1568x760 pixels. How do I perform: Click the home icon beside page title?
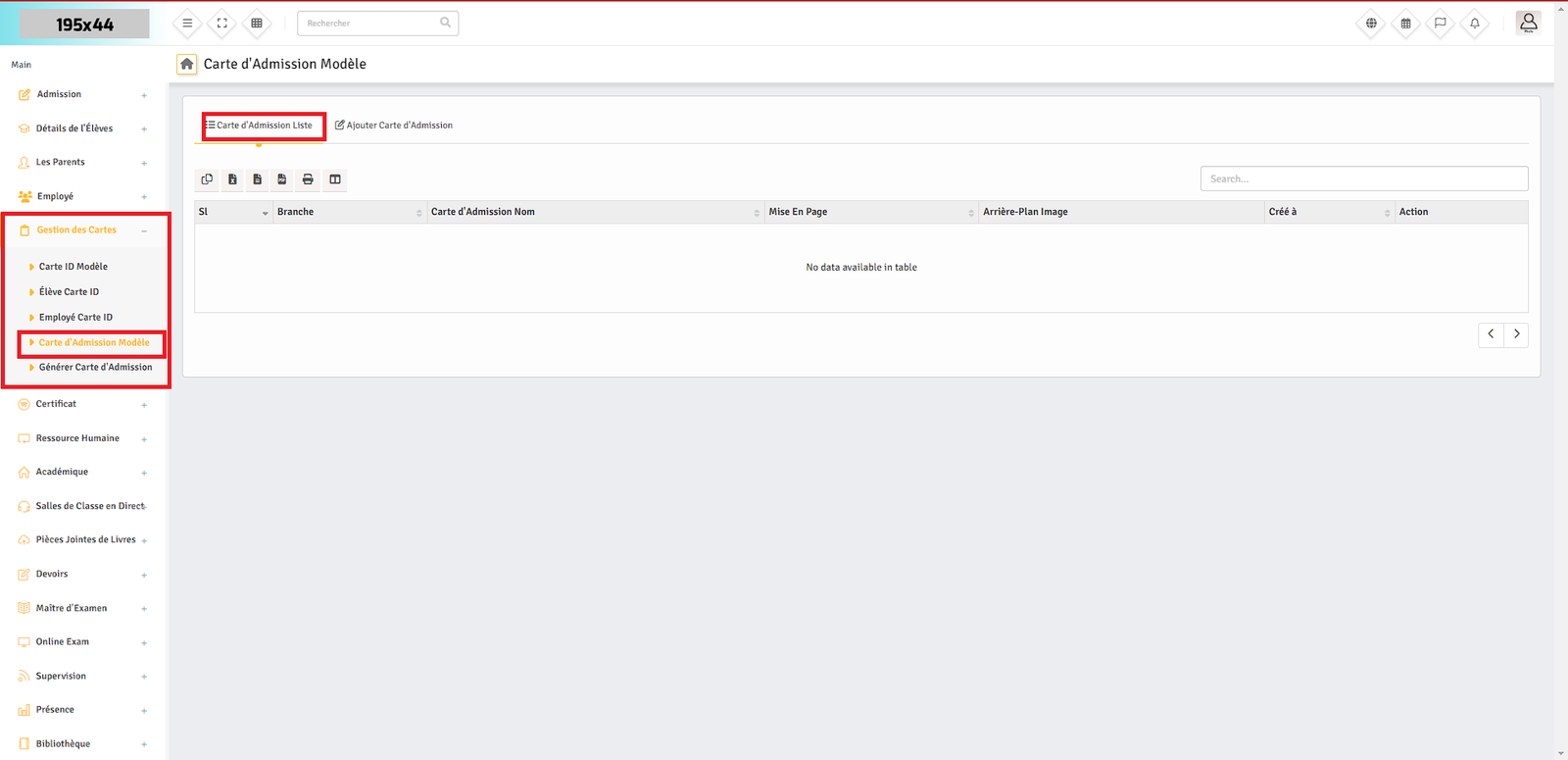coord(186,64)
